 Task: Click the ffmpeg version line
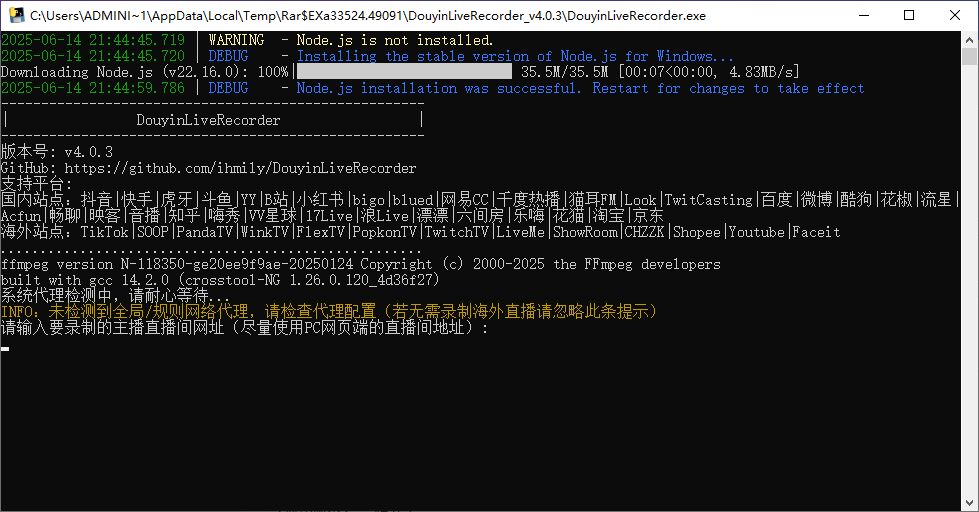(x=361, y=264)
